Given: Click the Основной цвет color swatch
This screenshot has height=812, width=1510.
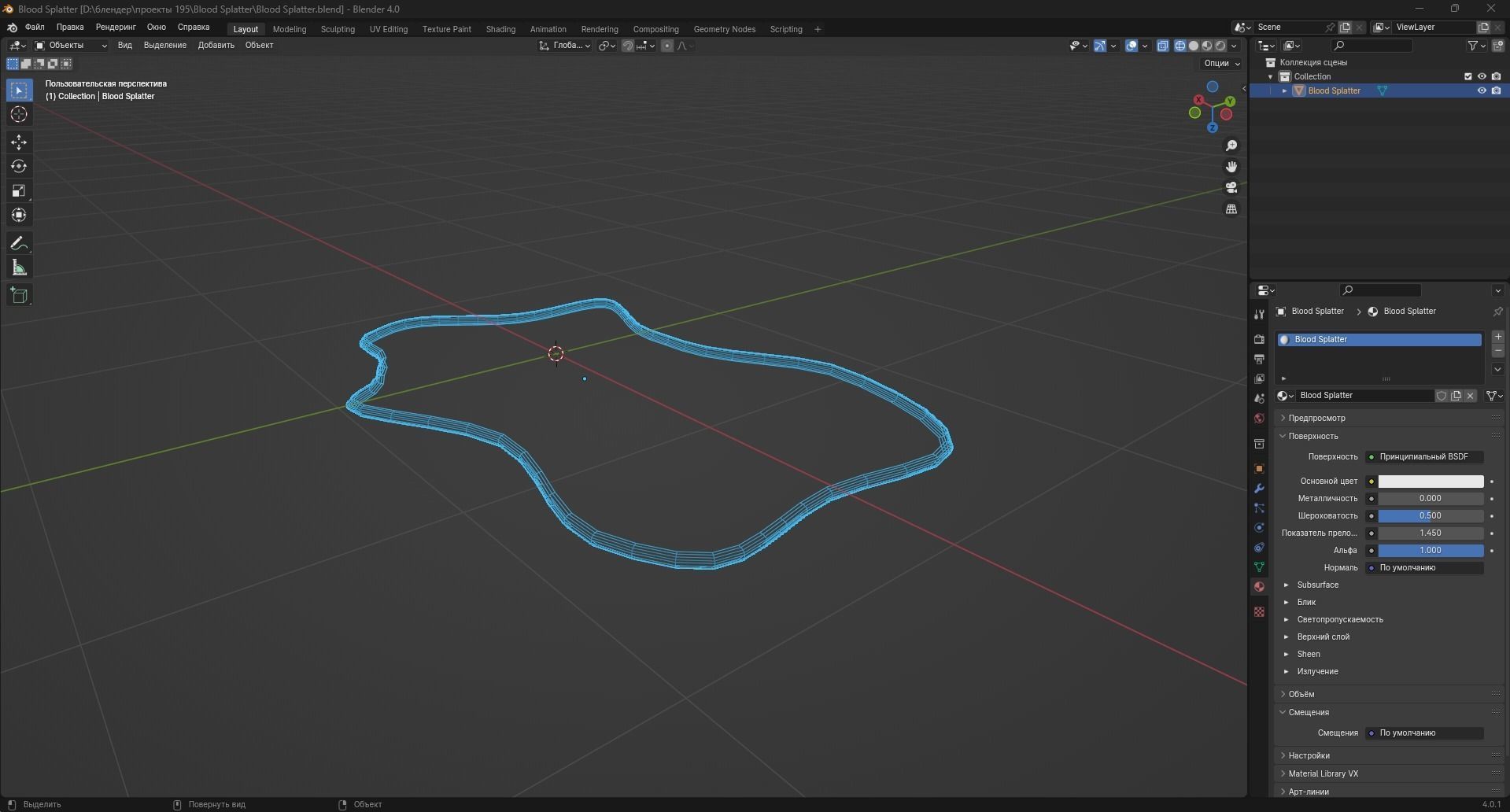Looking at the screenshot, I should [1430, 482].
